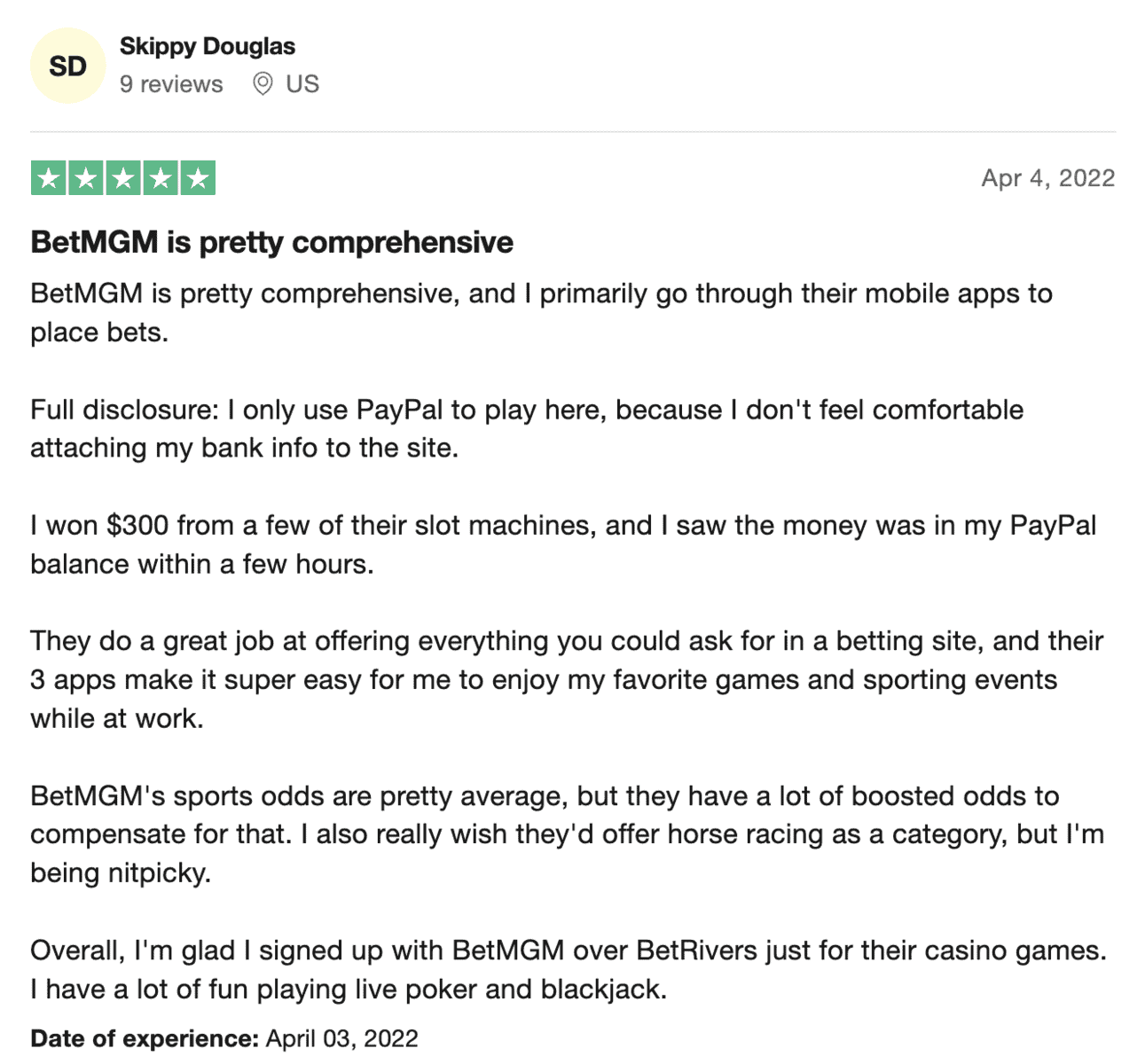Click the Apr 4, 2022 review date
1145x1064 pixels.
point(1047,178)
